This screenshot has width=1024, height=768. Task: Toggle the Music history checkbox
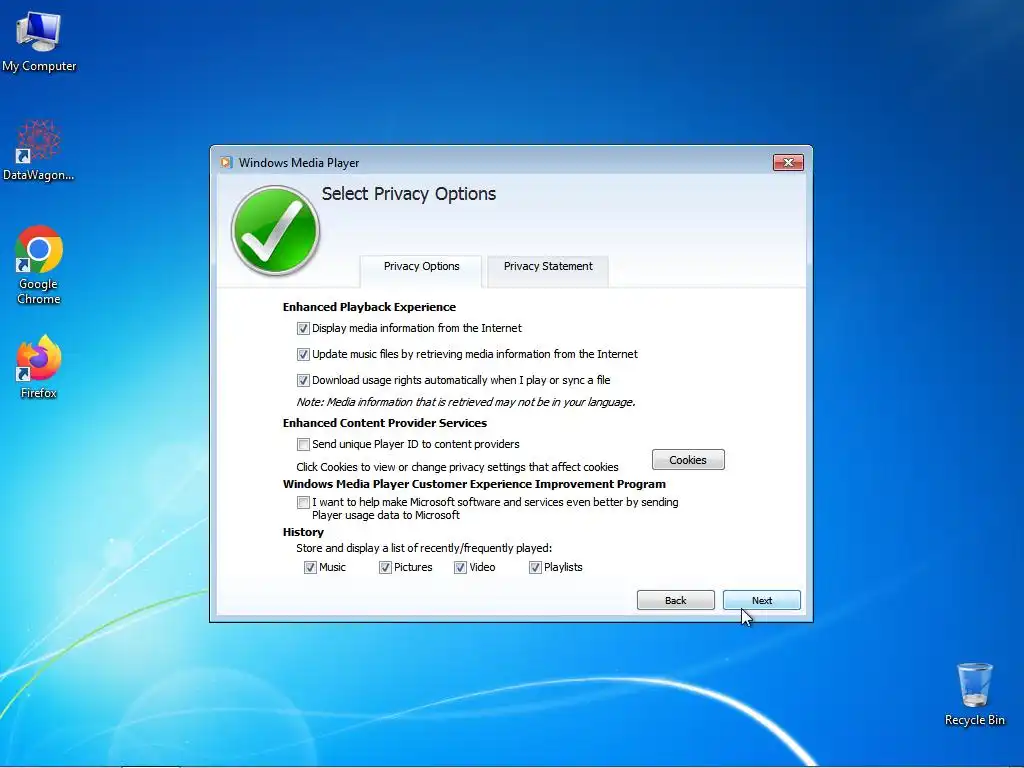click(x=310, y=568)
